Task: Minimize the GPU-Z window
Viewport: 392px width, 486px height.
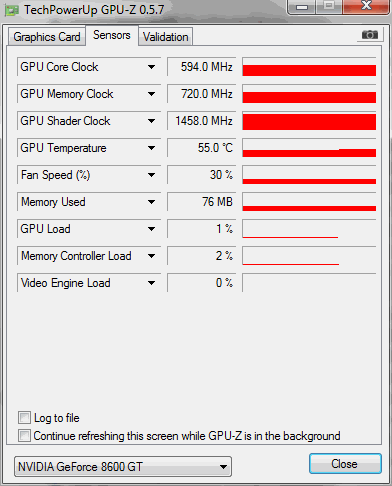Action: [302, 6]
